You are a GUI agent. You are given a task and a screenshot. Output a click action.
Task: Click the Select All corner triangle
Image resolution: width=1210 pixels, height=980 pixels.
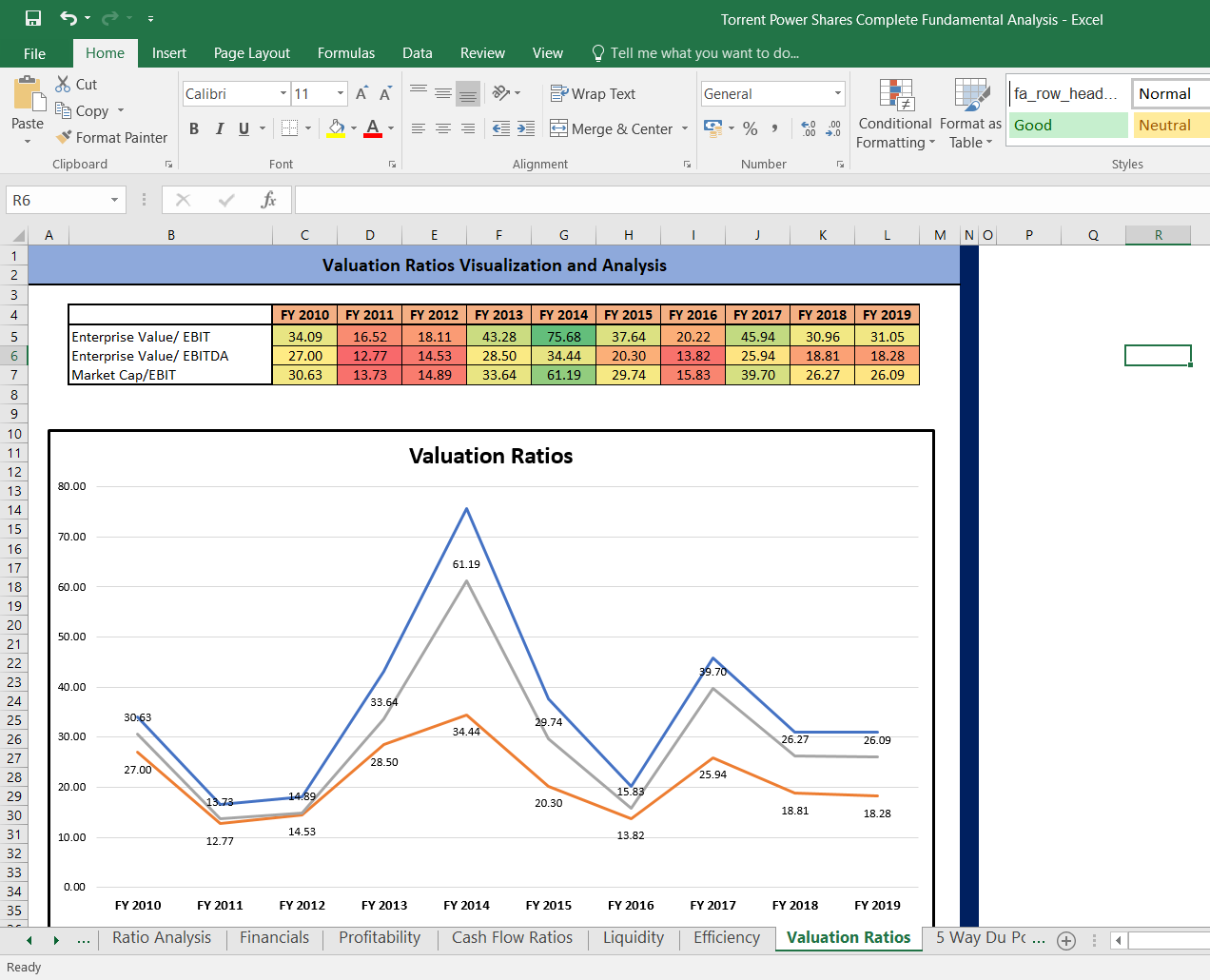click(18, 235)
